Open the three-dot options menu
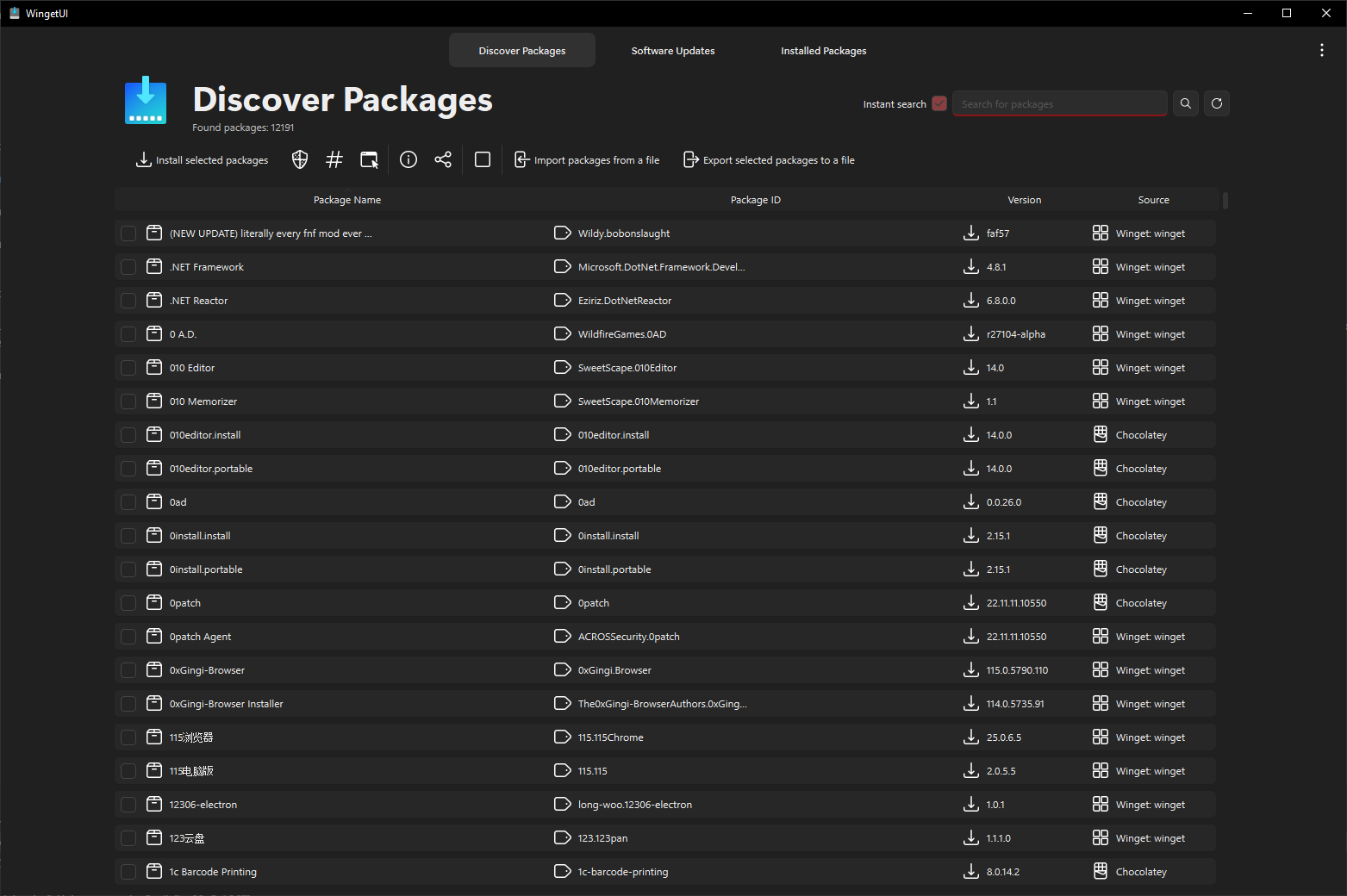The image size is (1347, 896). point(1321,50)
